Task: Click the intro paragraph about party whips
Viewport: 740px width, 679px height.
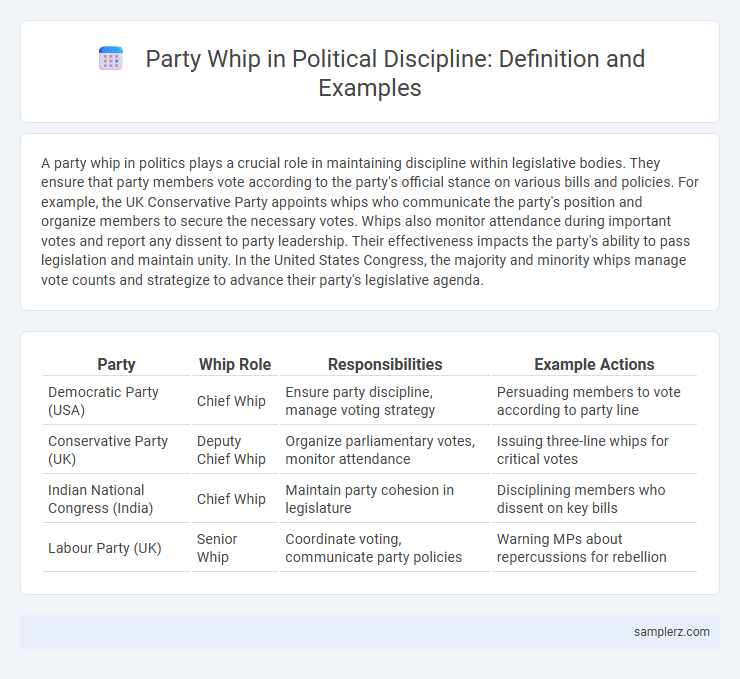Action: coord(370,221)
